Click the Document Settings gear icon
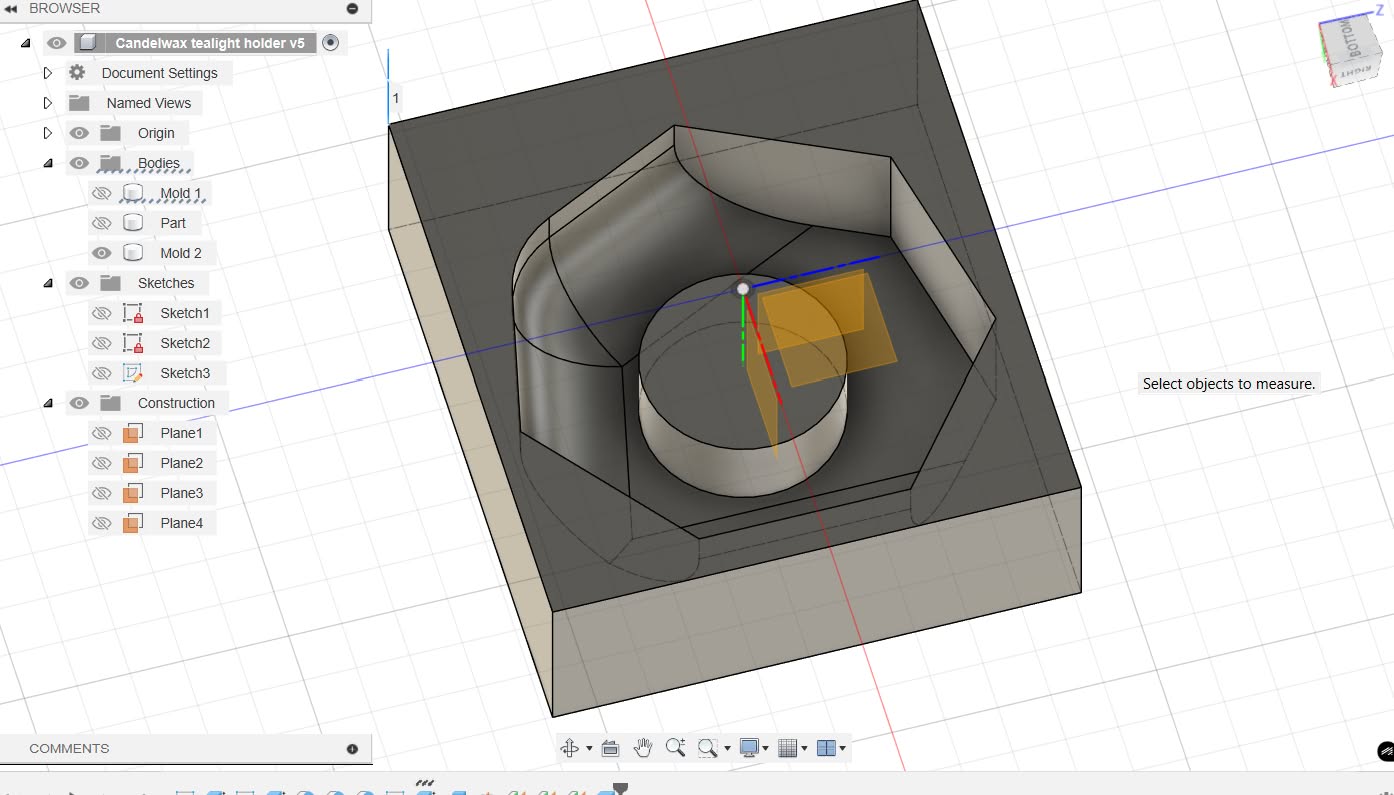 [x=77, y=73]
